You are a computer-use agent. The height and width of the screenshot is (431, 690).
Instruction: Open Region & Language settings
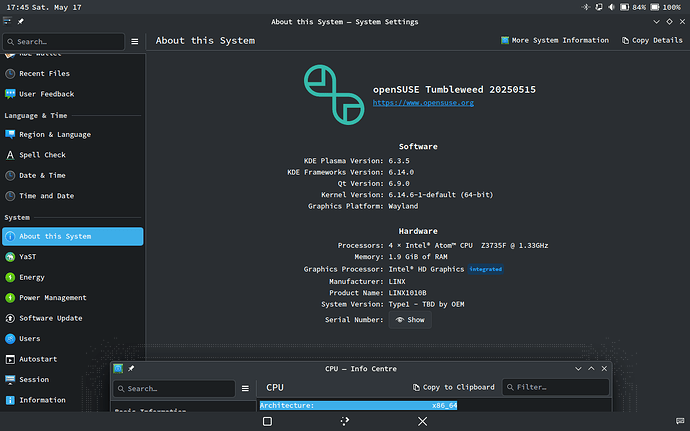click(73, 134)
